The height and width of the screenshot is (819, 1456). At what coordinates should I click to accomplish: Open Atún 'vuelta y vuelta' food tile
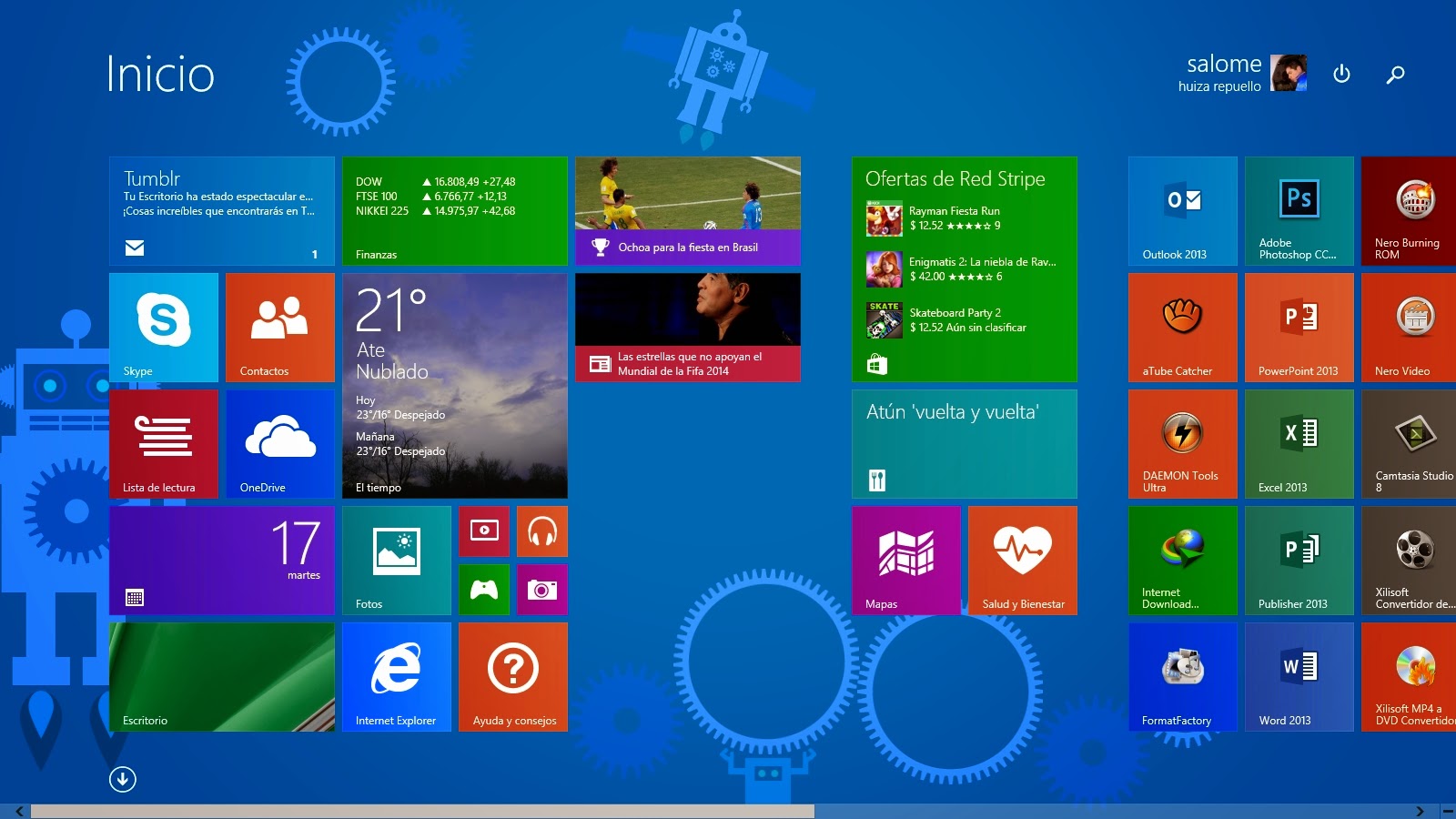click(965, 444)
